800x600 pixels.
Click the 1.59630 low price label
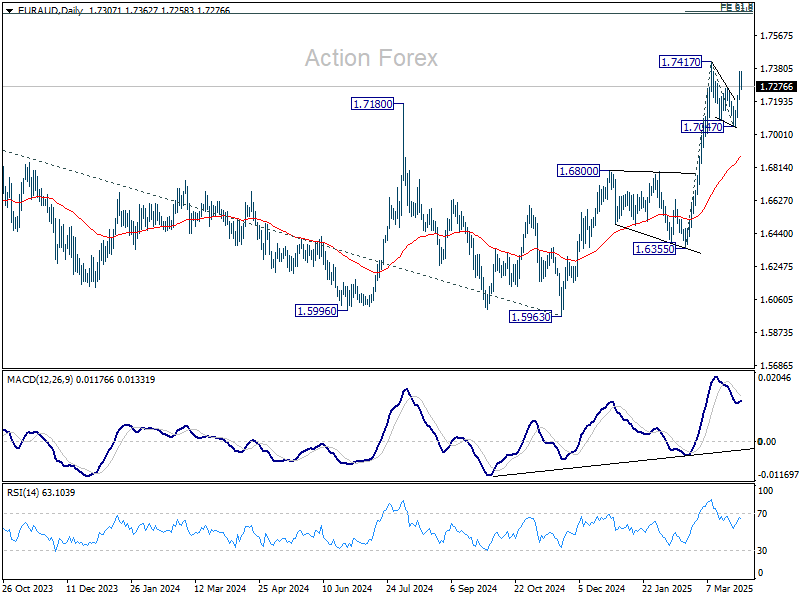[531, 317]
